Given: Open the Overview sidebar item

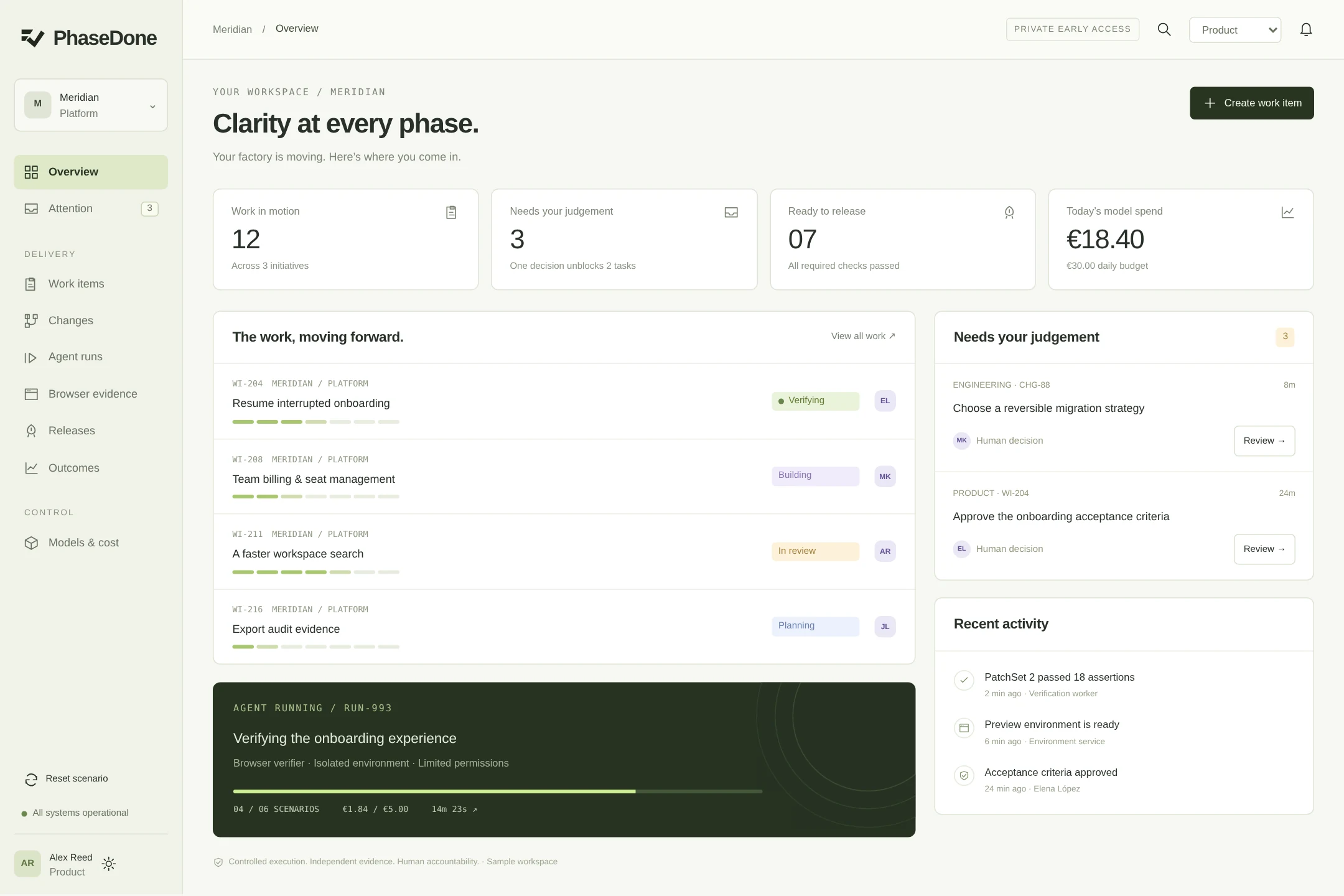Looking at the screenshot, I should coord(91,172).
